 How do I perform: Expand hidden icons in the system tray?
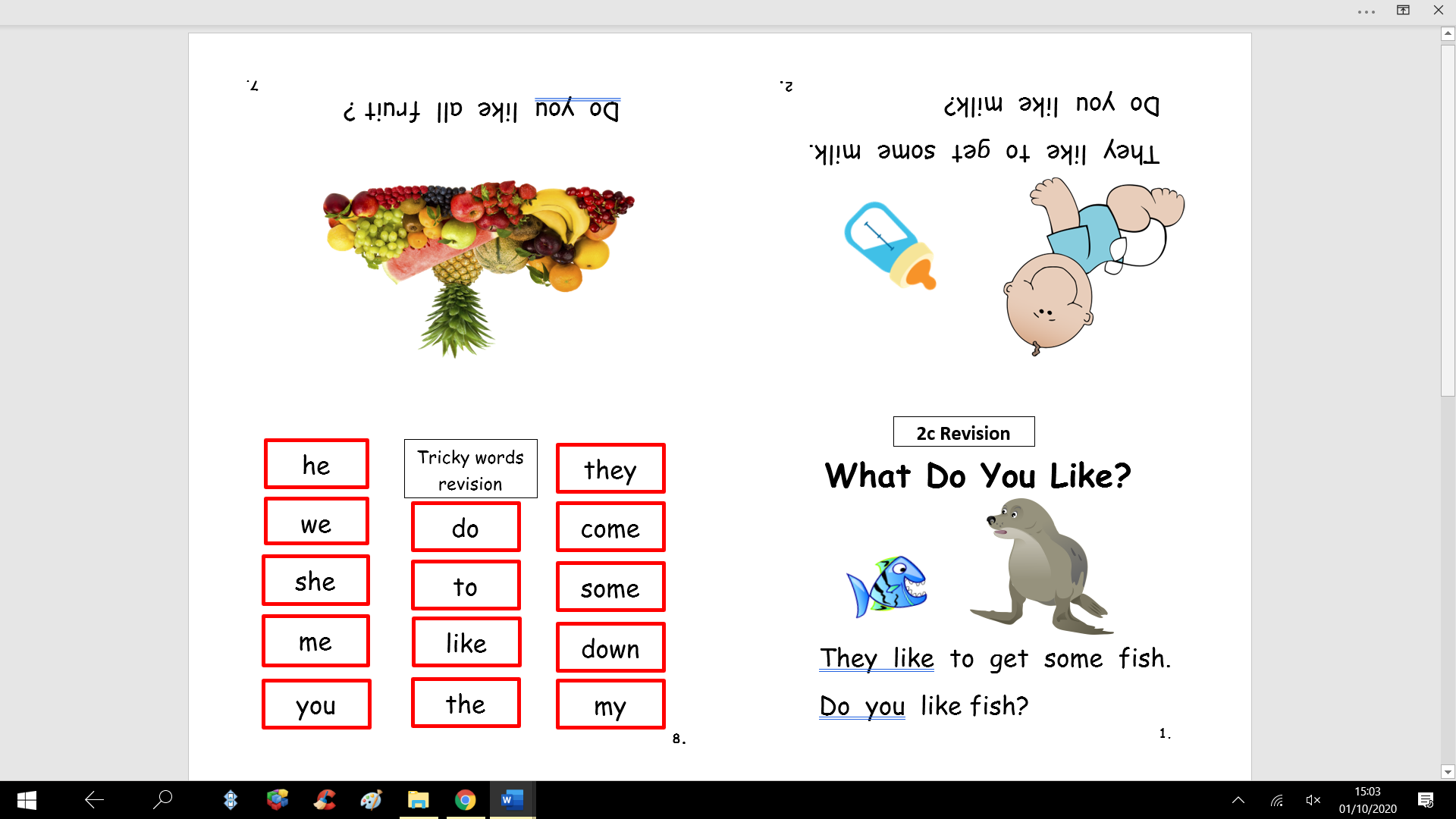(x=1238, y=800)
